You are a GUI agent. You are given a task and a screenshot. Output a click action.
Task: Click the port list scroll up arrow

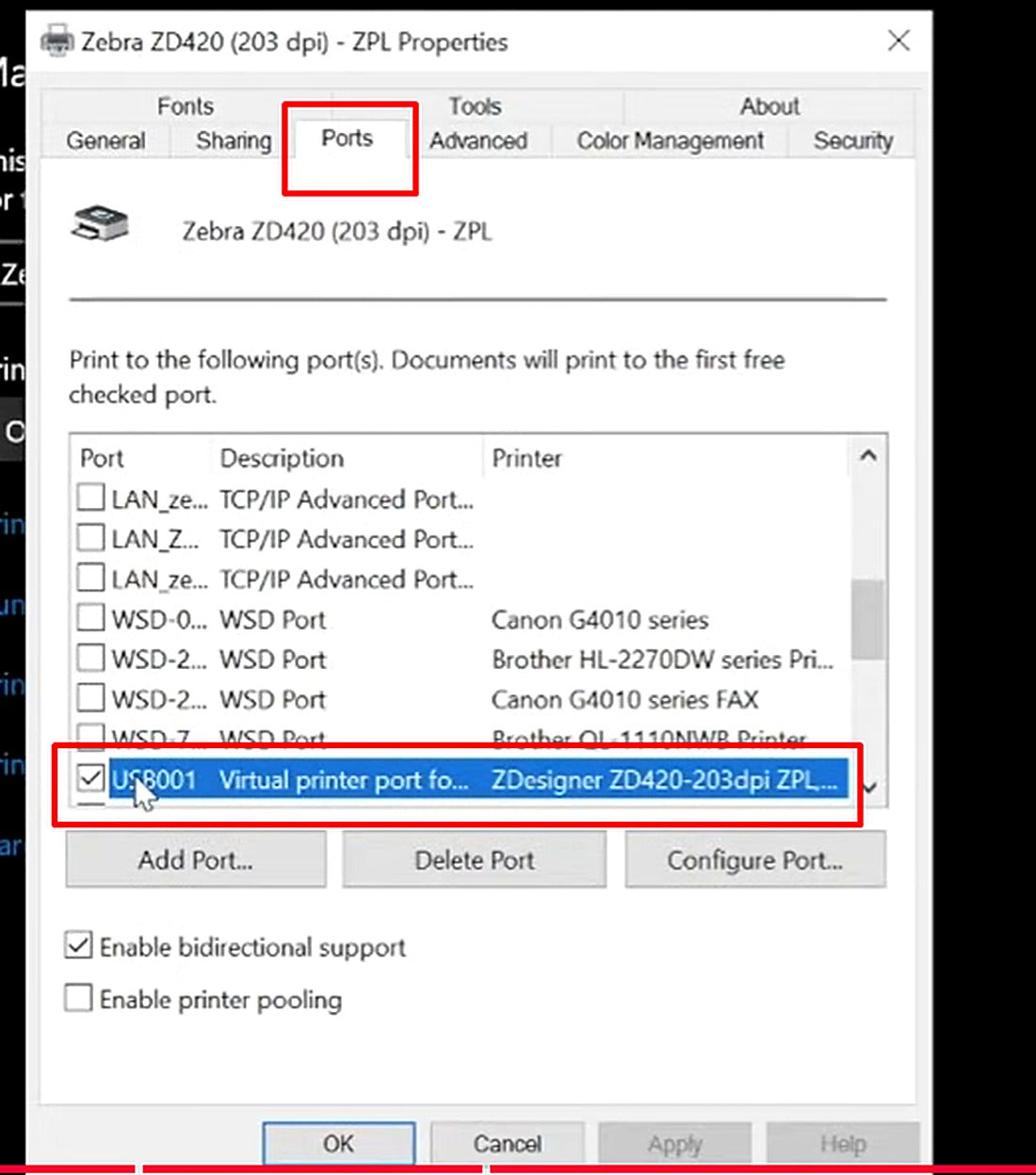coord(868,456)
